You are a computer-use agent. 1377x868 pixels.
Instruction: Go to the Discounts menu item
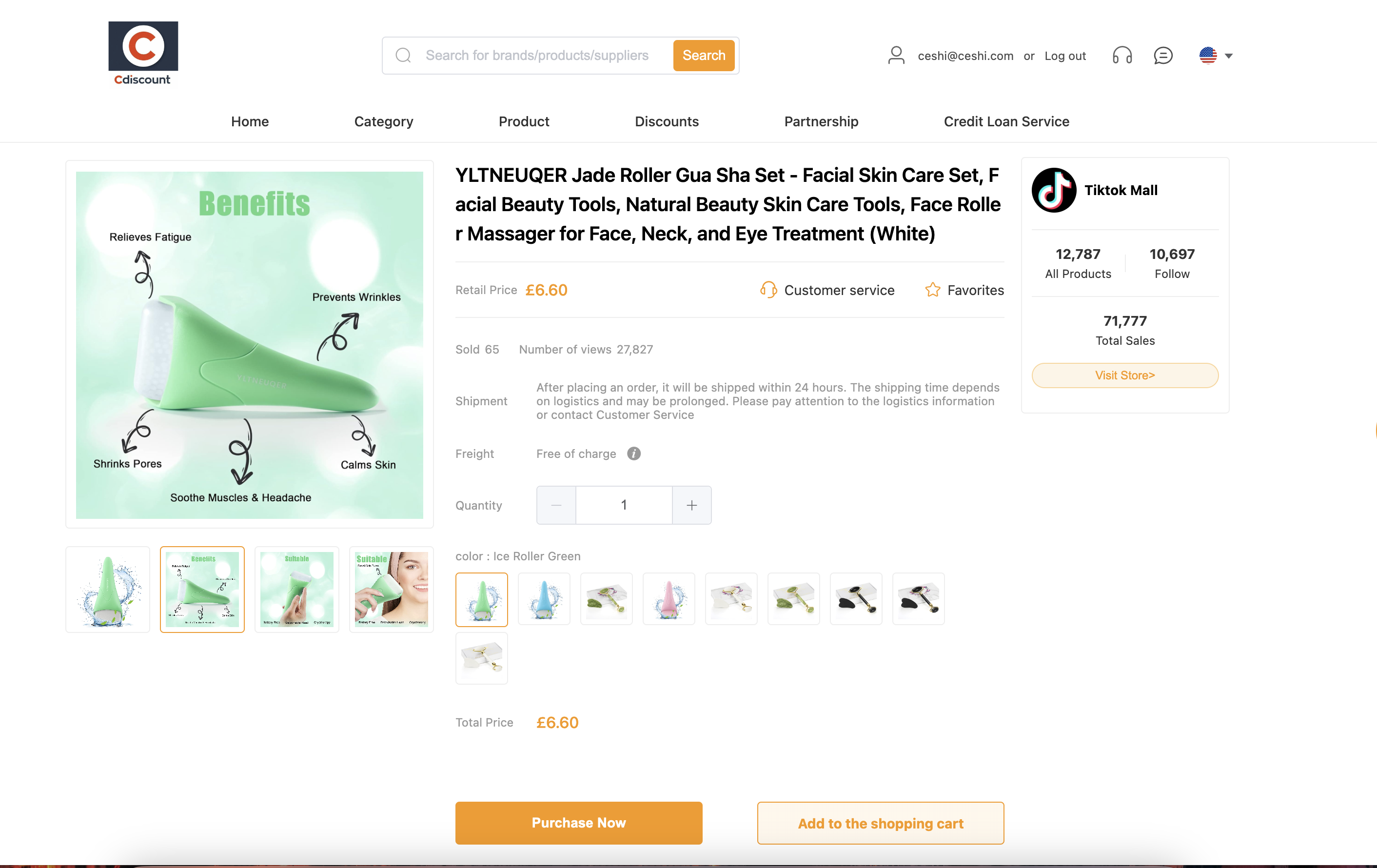click(667, 121)
